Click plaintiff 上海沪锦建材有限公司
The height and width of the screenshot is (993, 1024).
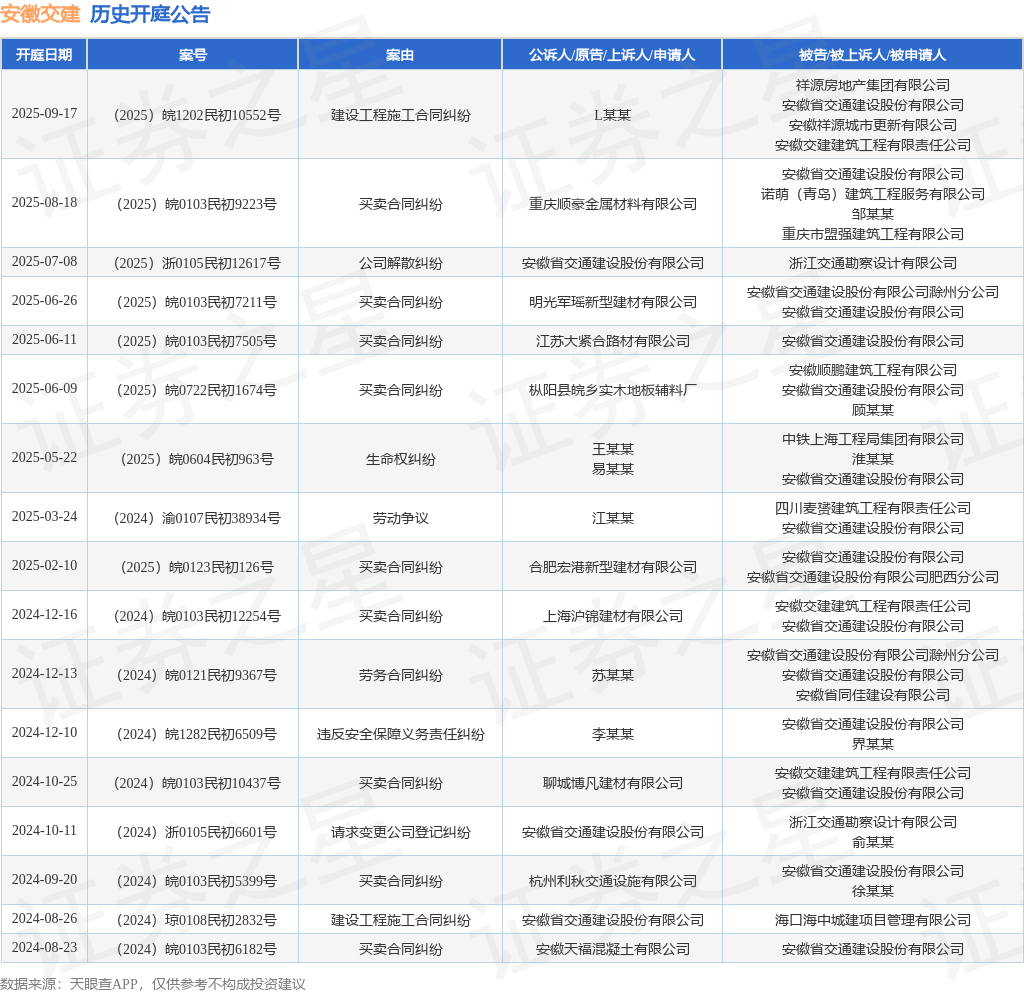click(x=613, y=616)
